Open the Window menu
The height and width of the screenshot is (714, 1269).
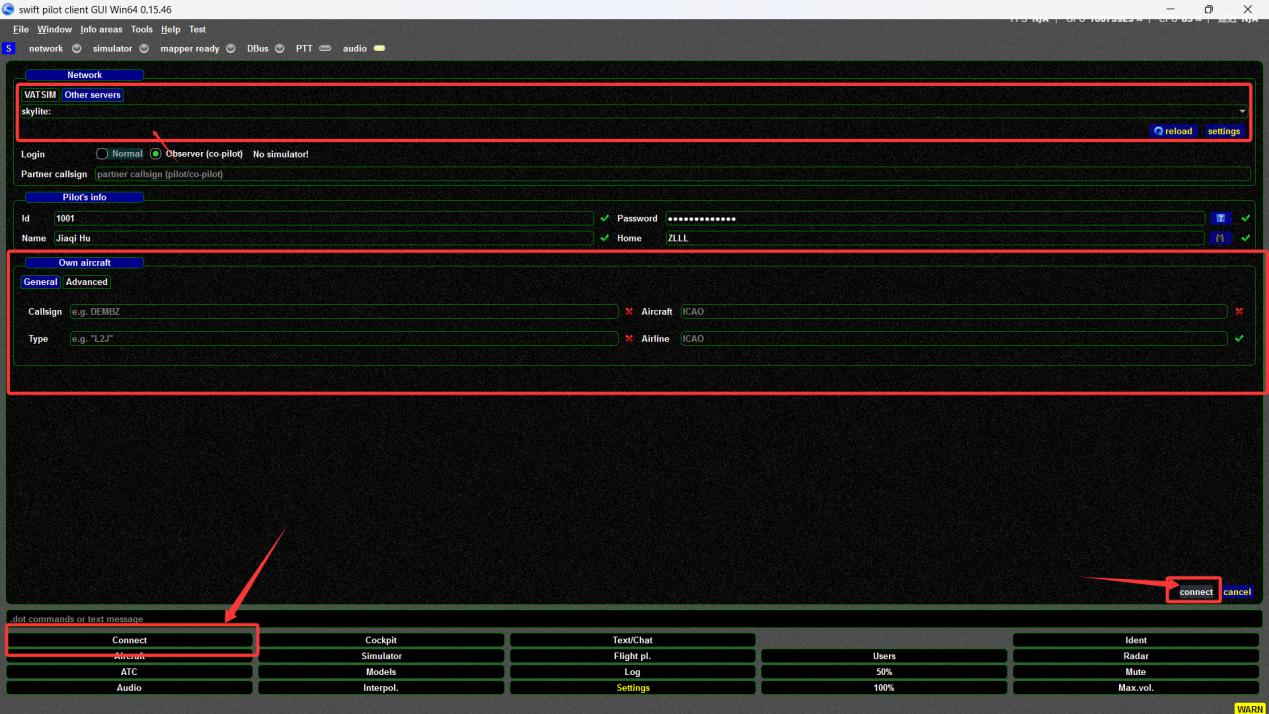coord(55,30)
